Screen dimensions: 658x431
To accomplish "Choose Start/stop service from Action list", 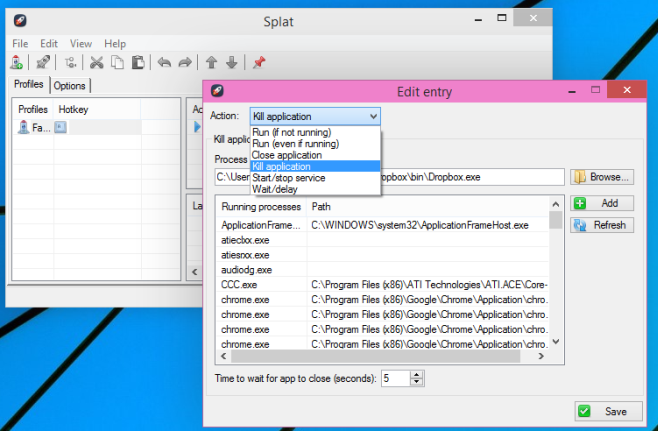I will click(x=315, y=178).
